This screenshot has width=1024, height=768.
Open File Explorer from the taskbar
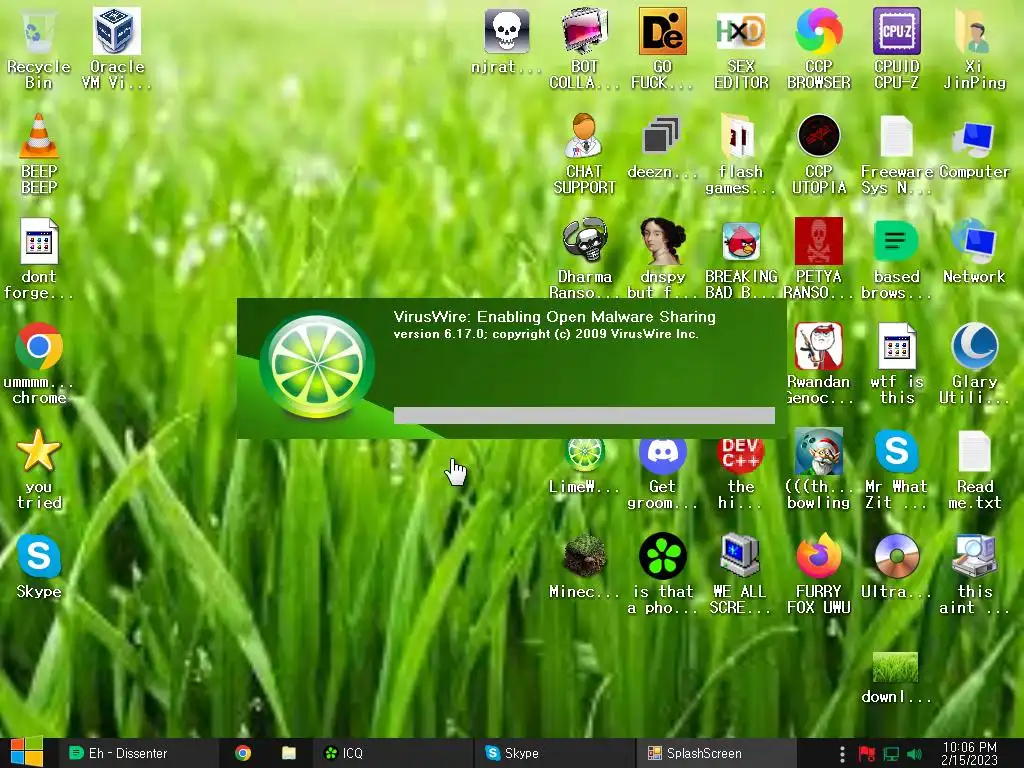[x=289, y=753]
